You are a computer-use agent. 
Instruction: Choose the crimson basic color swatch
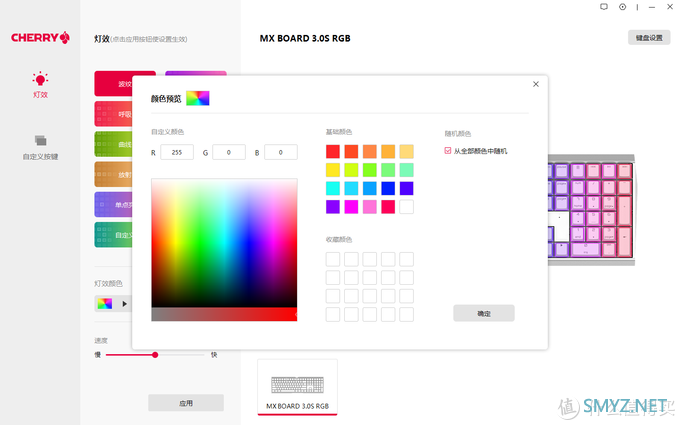pos(388,207)
